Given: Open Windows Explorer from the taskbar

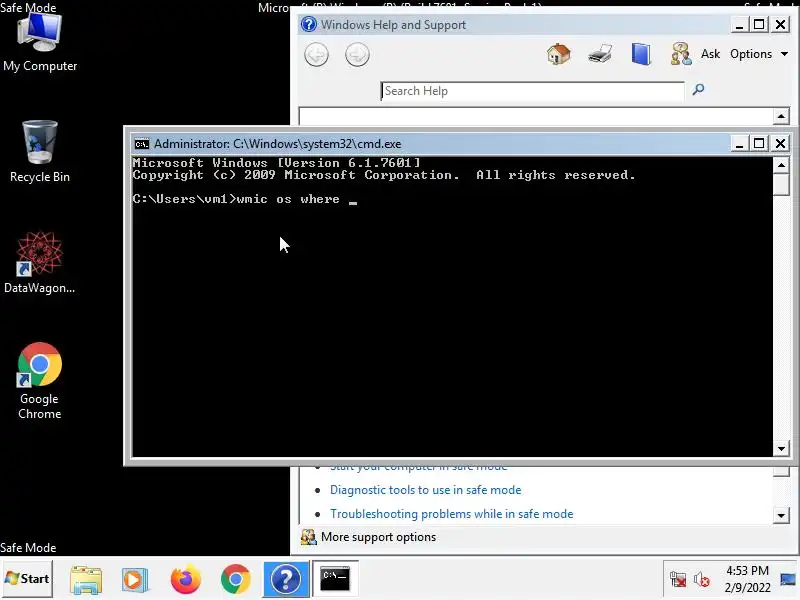Looking at the screenshot, I should pos(86,580).
